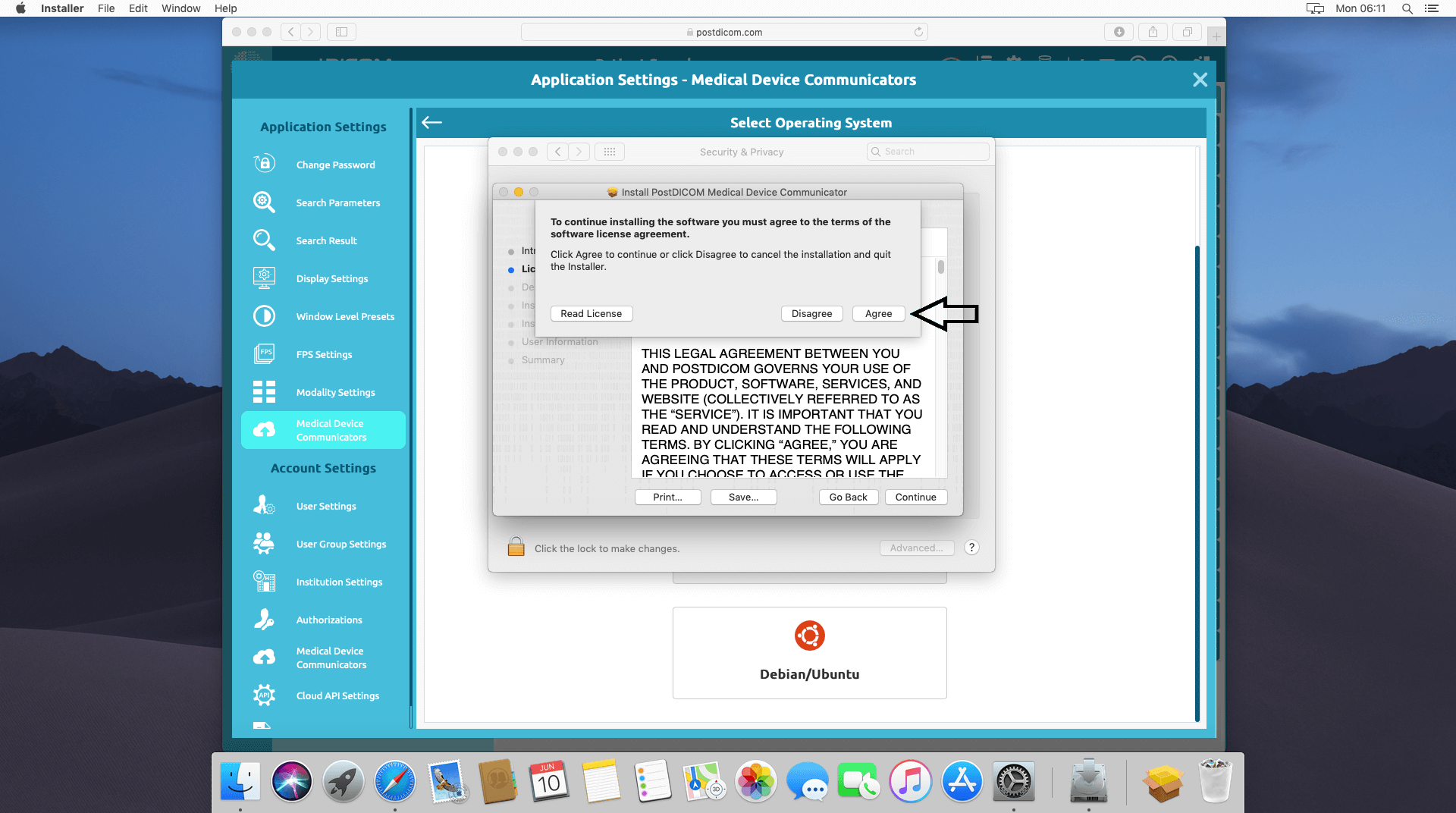Open User Group Settings icon
Viewport: 1456px width, 813px height.
(x=264, y=543)
